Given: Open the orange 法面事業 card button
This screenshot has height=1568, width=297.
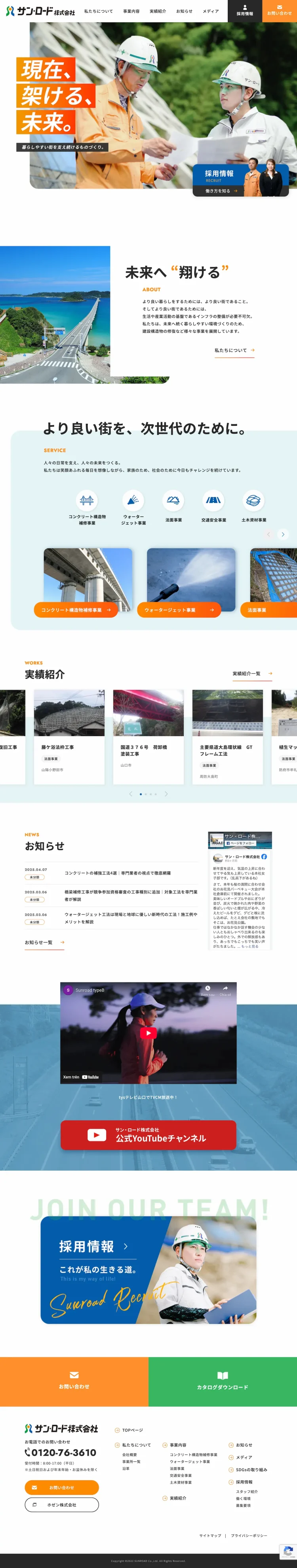Looking at the screenshot, I should click(x=268, y=610).
